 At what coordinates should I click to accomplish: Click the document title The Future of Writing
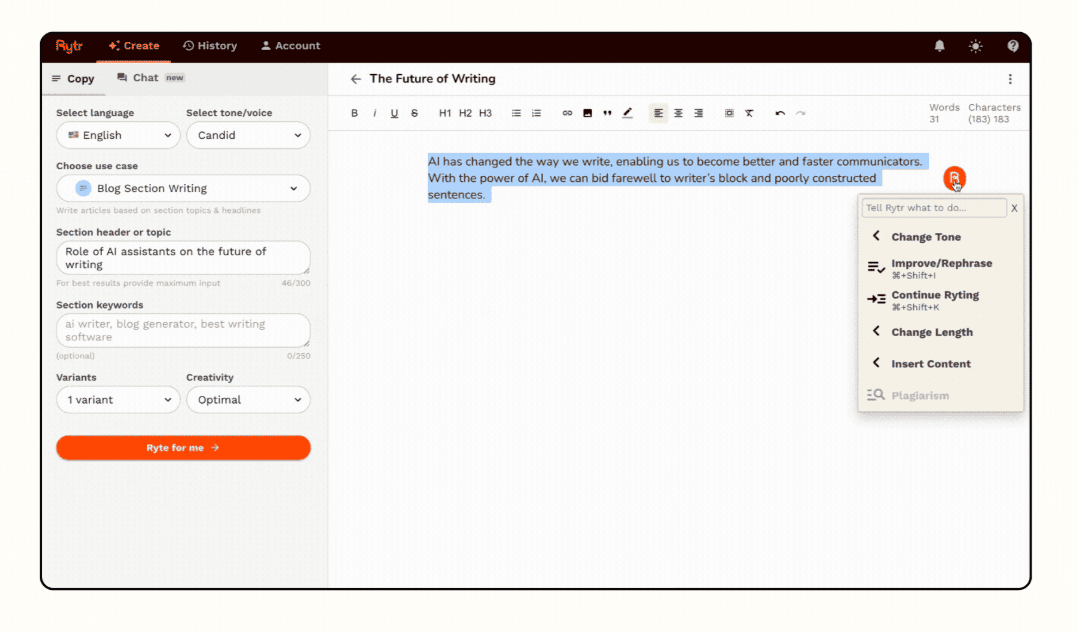[432, 79]
